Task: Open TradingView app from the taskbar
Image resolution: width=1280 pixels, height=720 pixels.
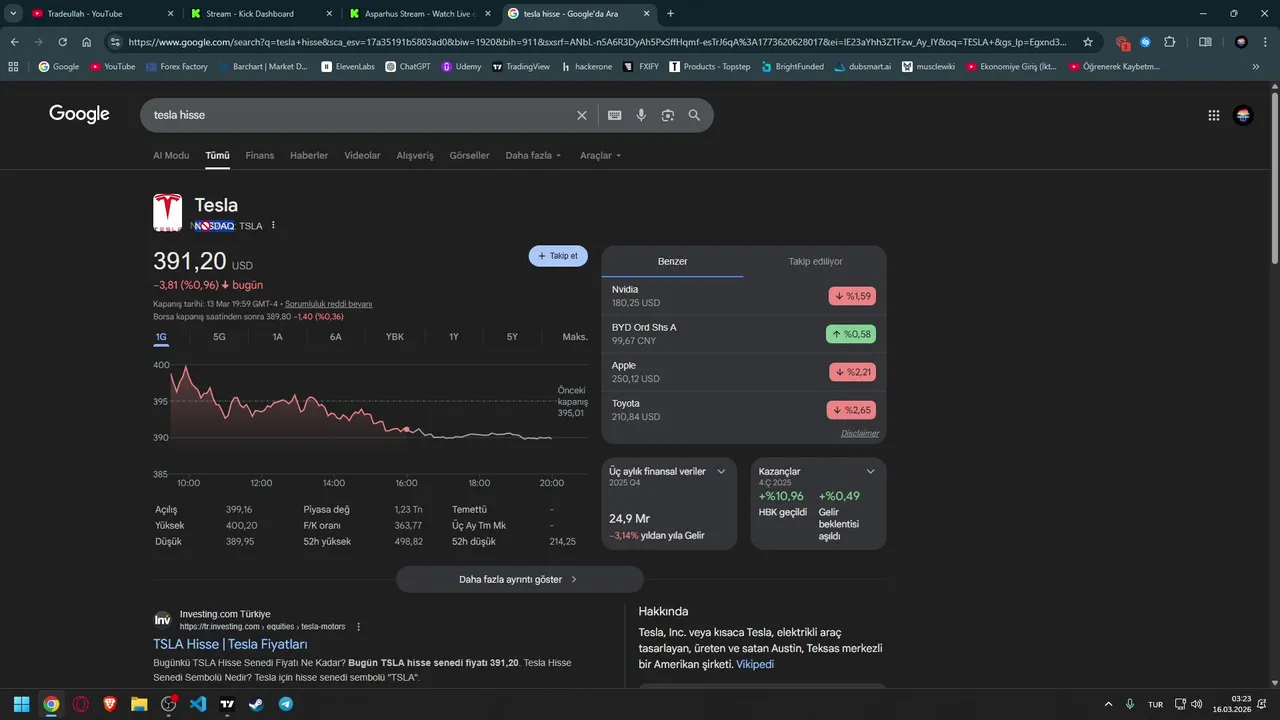Action: (x=227, y=704)
